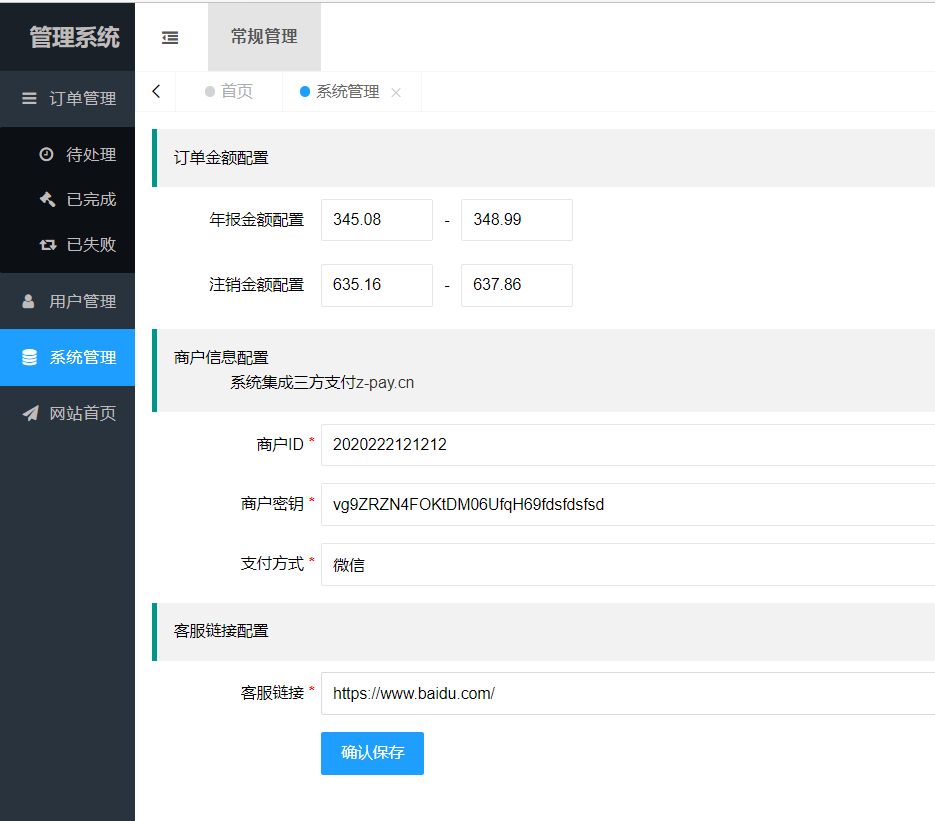Viewport: 935px width, 821px height.
Task: Click the gavel icon beside 已完成
Action: 46,199
